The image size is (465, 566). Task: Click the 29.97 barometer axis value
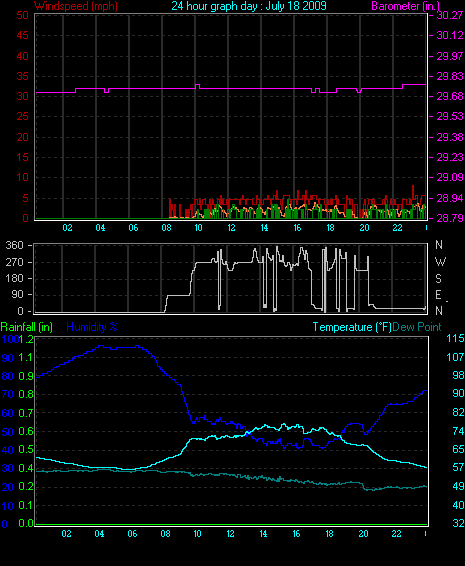[450, 56]
